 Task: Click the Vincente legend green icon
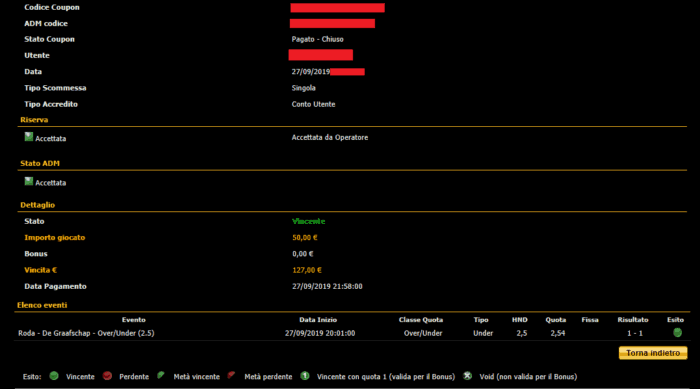point(54,376)
